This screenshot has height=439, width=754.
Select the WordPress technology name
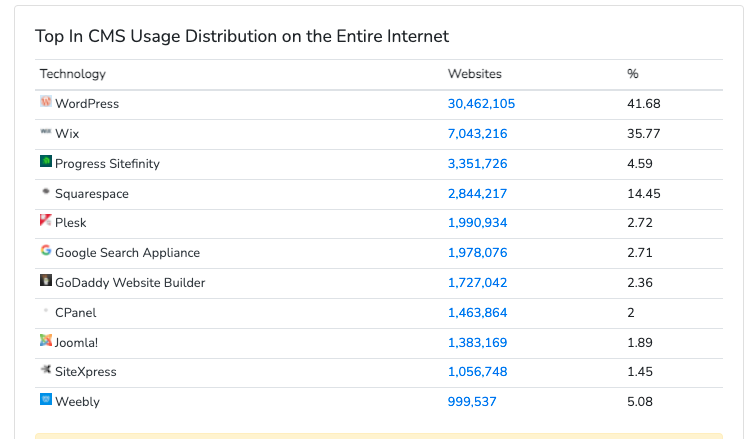pos(87,104)
